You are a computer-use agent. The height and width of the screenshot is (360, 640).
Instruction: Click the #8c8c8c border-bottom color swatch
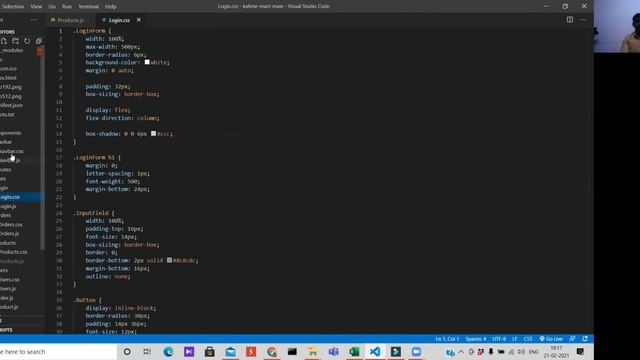(x=169, y=260)
